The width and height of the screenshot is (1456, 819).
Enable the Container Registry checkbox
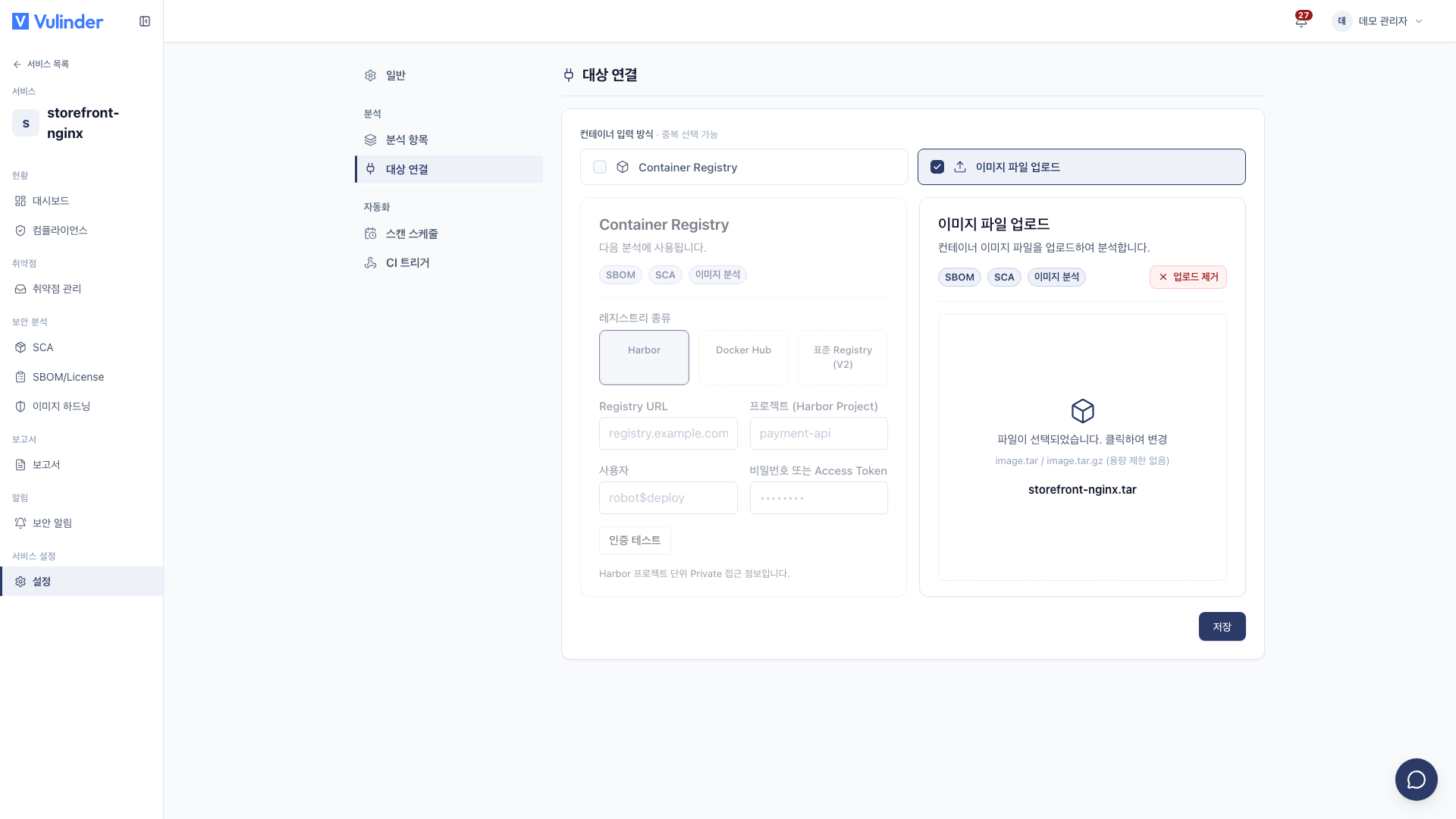[x=600, y=167]
